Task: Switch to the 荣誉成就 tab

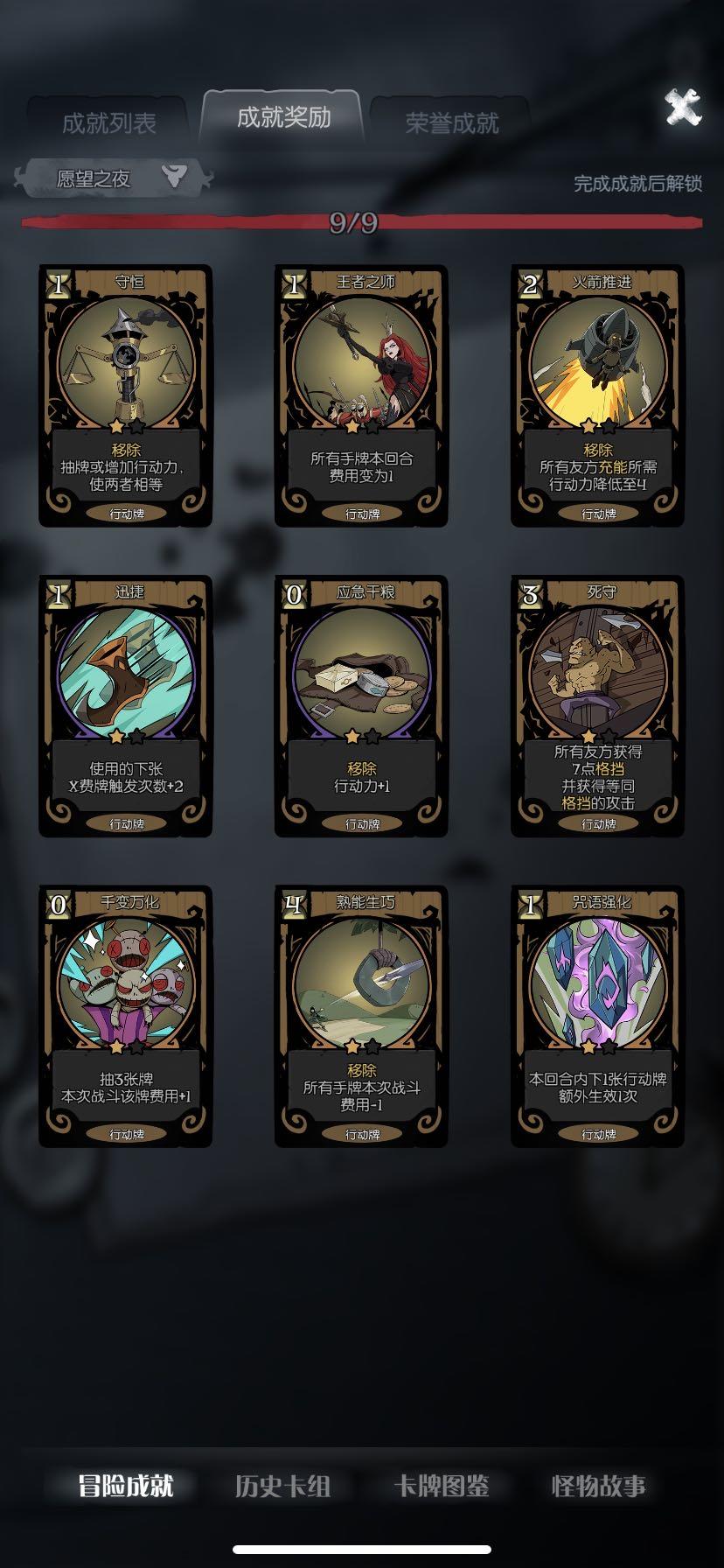Action: [451, 122]
